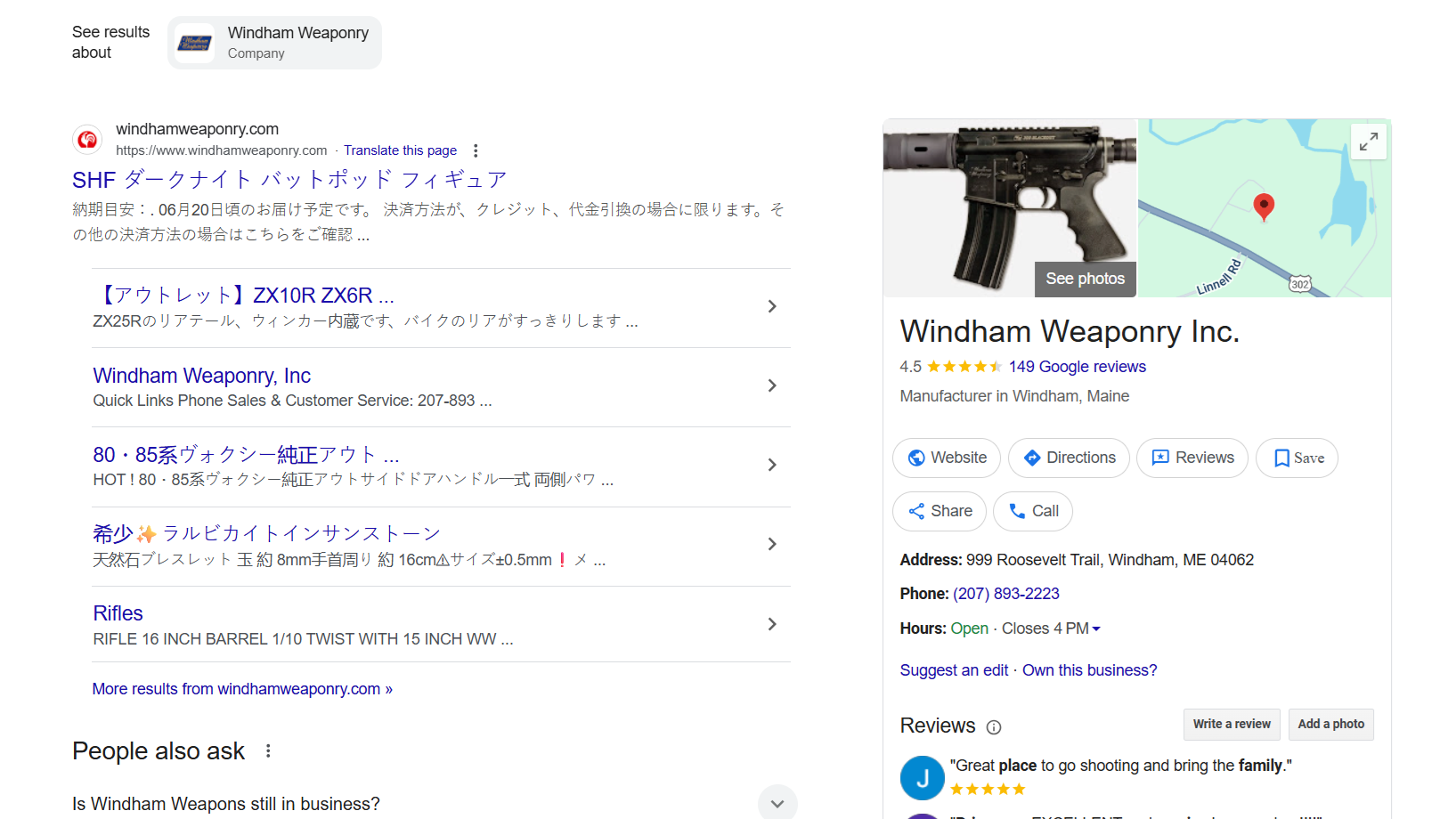The height and width of the screenshot is (819, 1456).
Task: Click the 天然石ブレスレット snippet text
Action: pyautogui.click(x=349, y=560)
